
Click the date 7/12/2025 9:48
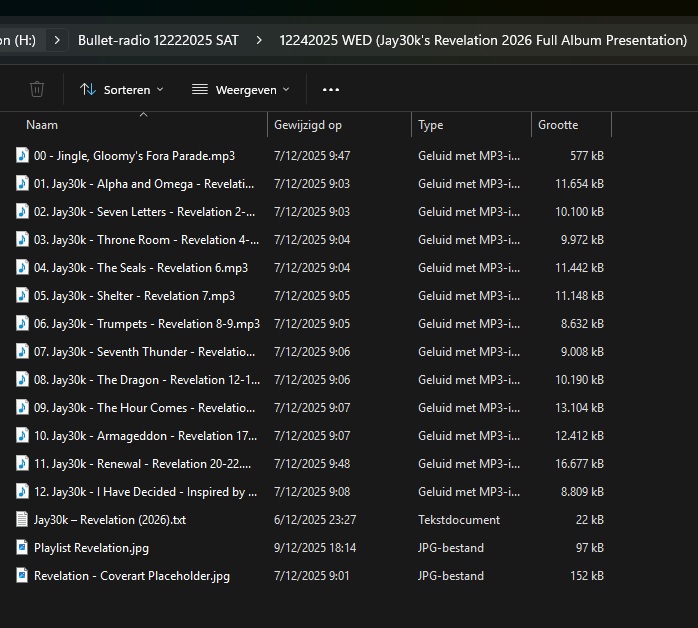(x=312, y=464)
